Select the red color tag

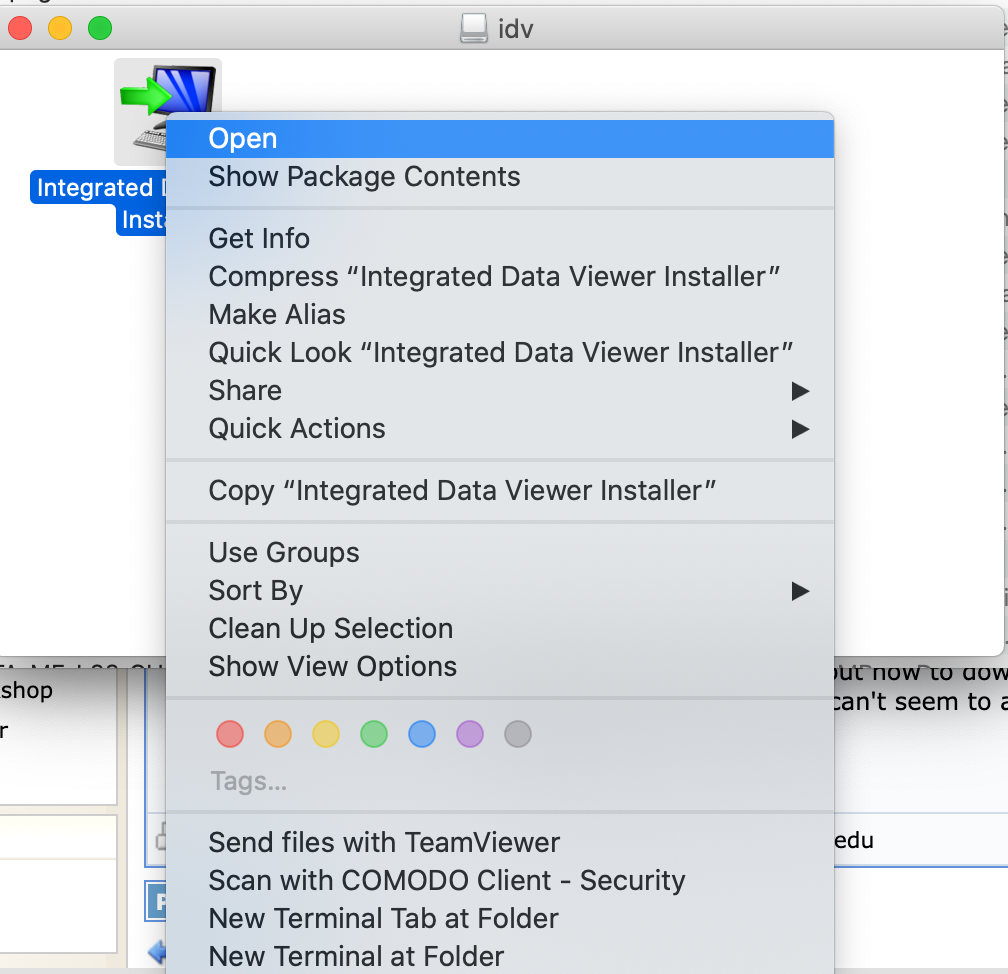230,735
